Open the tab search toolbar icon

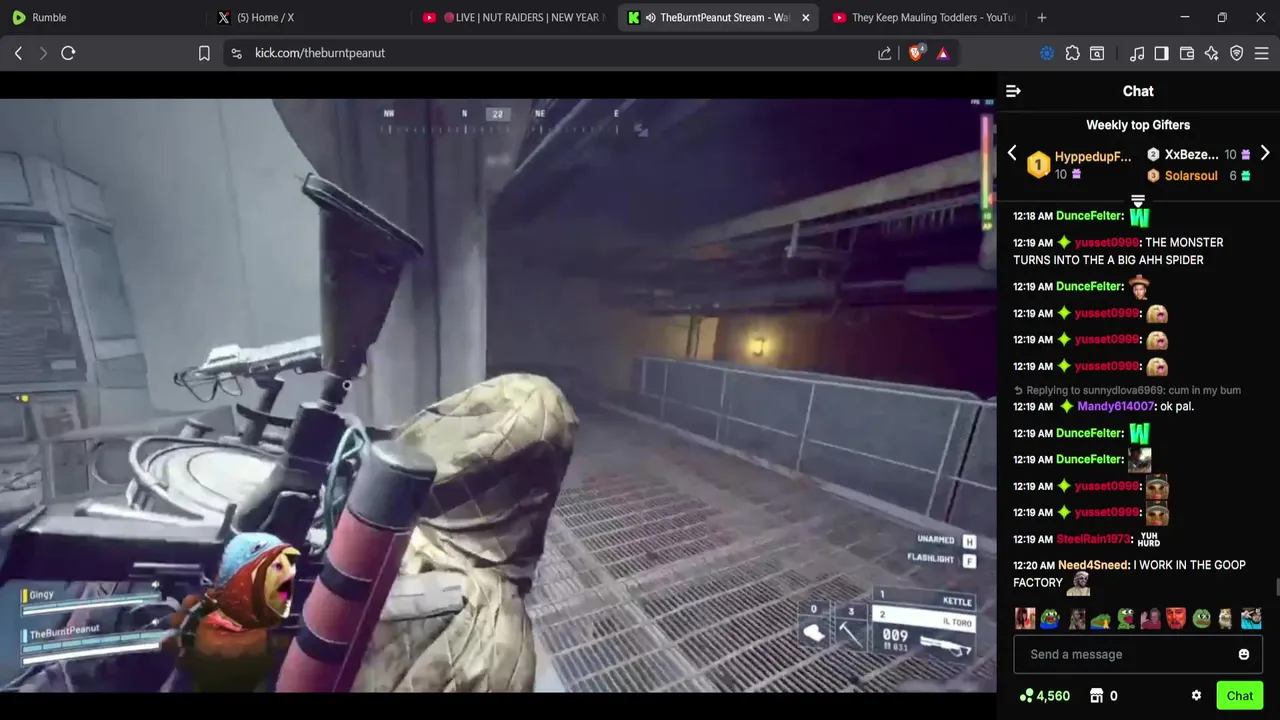1097,53
